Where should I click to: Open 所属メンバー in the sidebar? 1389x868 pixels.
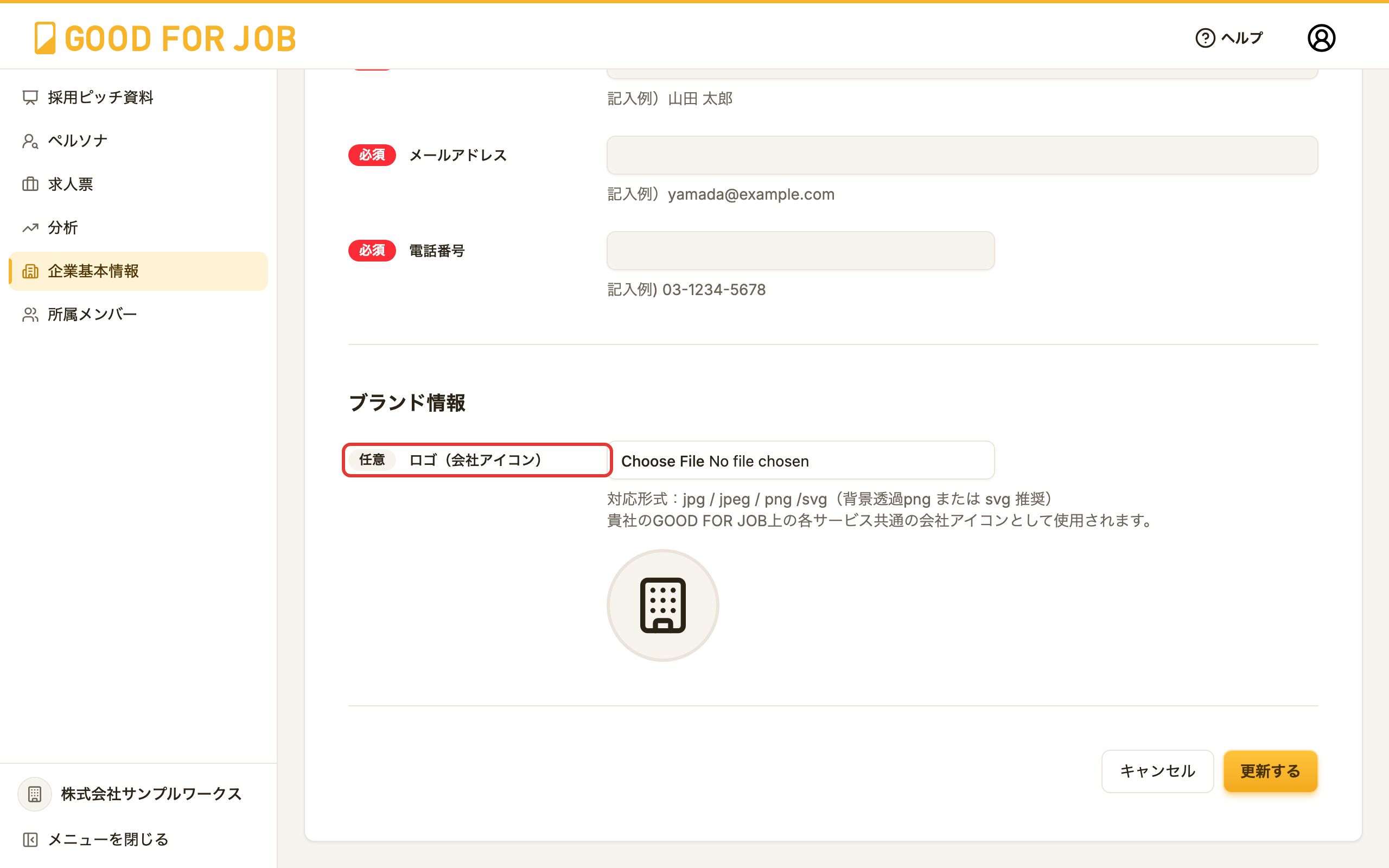[138, 315]
